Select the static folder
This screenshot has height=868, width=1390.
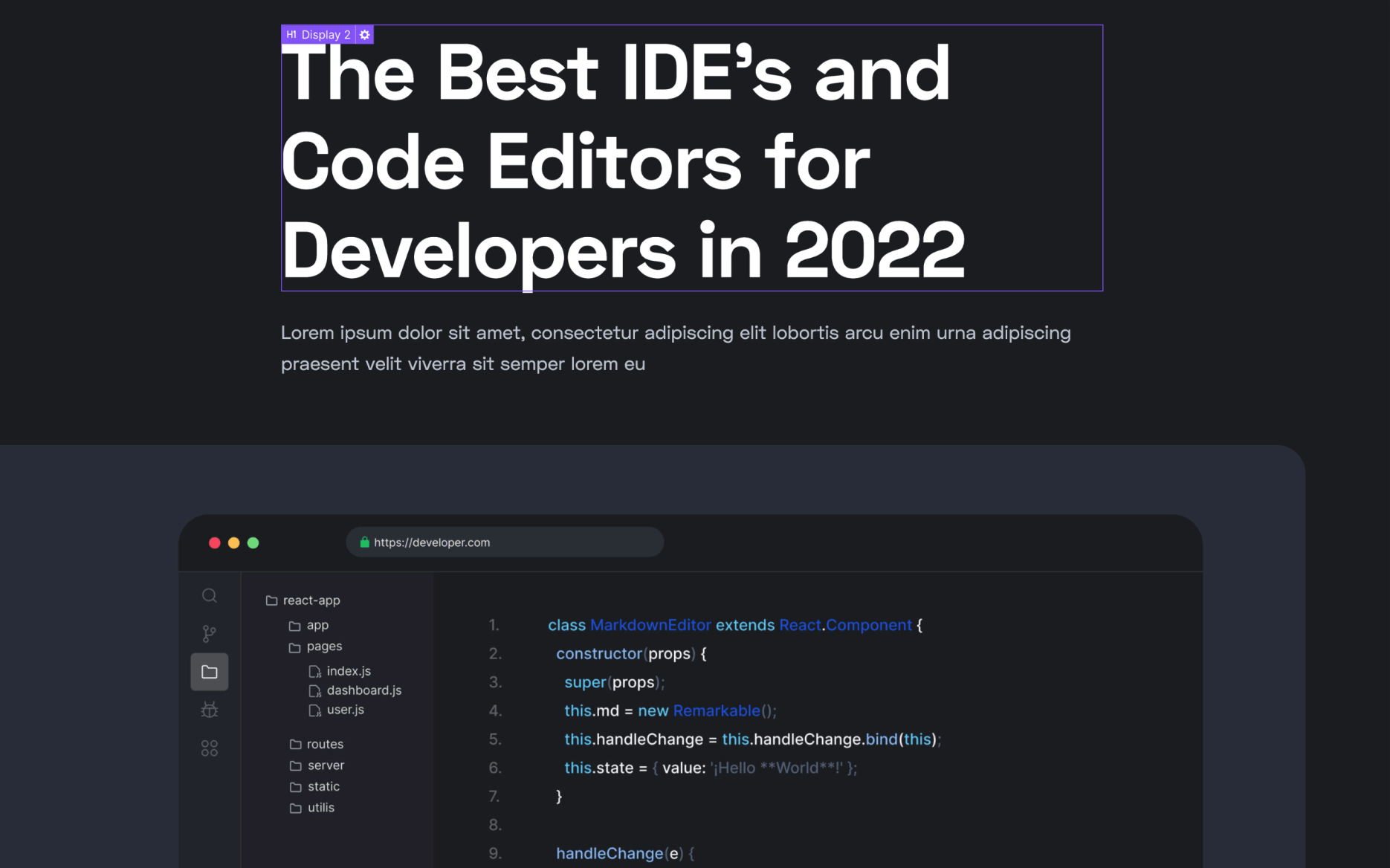point(324,786)
